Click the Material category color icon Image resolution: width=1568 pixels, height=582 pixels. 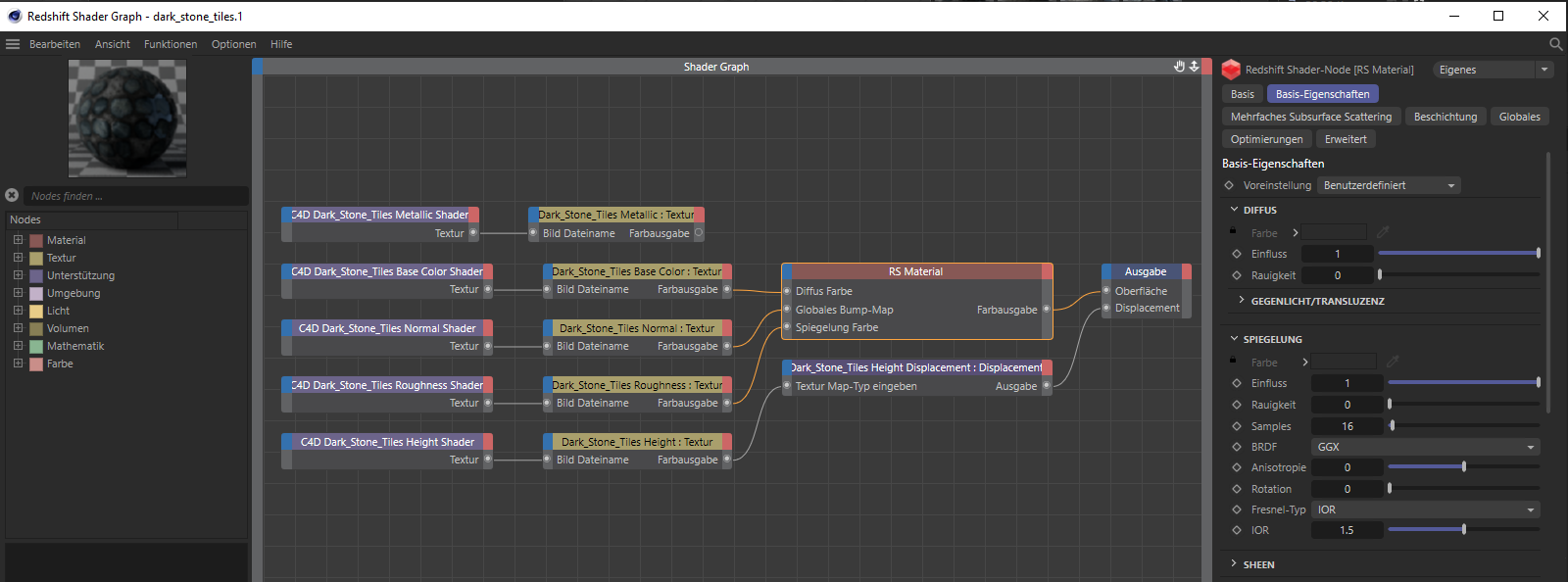point(36,240)
